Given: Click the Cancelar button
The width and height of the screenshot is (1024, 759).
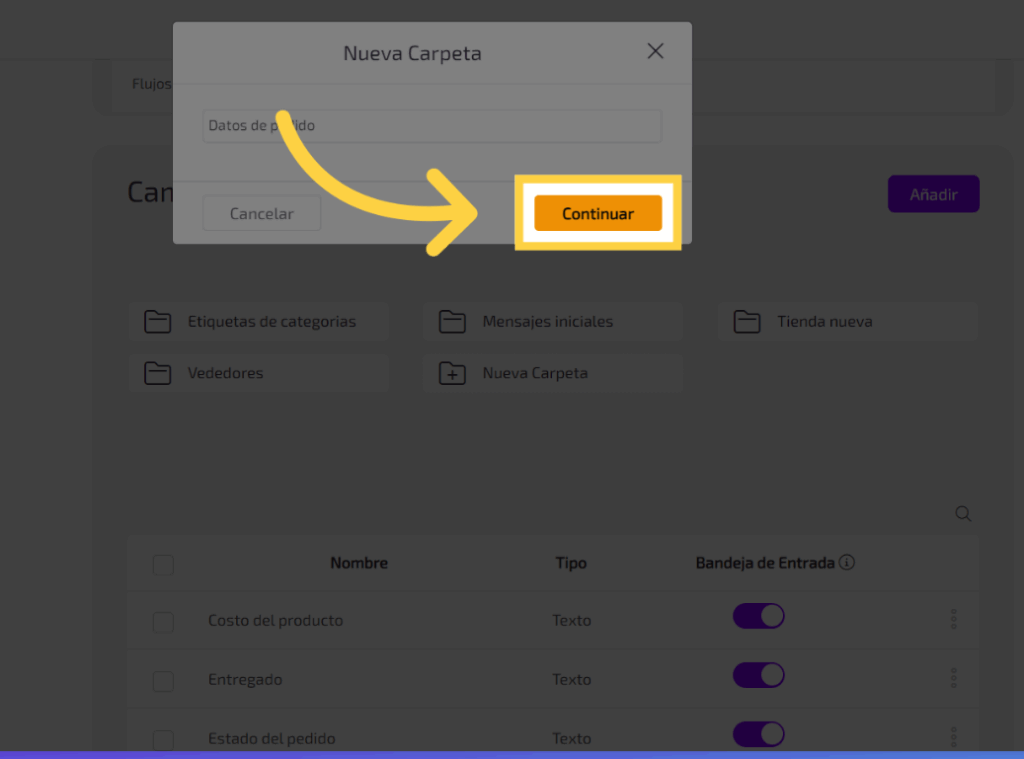Looking at the screenshot, I should click(x=261, y=213).
